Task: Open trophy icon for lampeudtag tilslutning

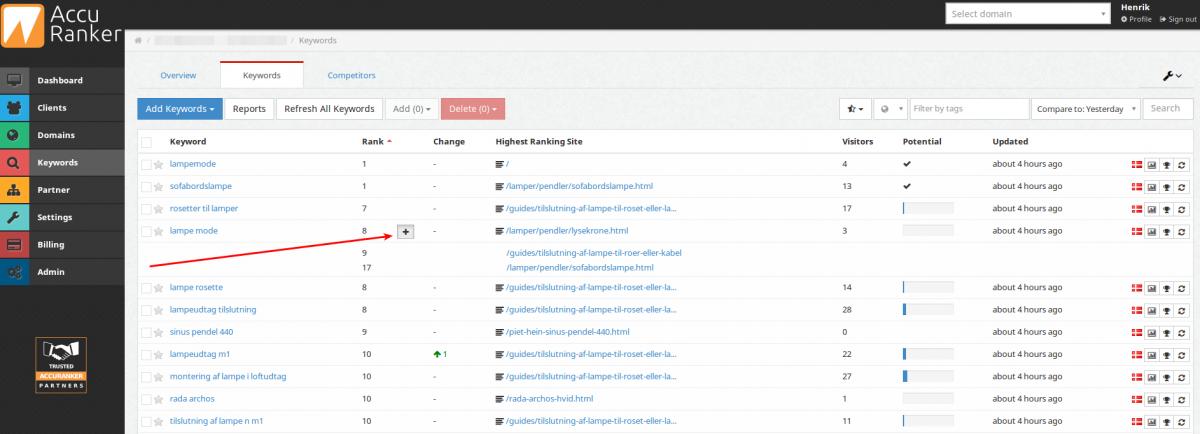Action: [x=1167, y=310]
